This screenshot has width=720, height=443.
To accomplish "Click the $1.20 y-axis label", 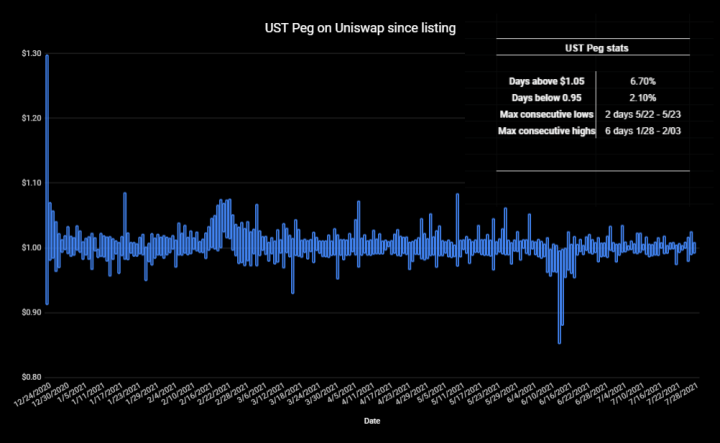I will click(32, 118).
